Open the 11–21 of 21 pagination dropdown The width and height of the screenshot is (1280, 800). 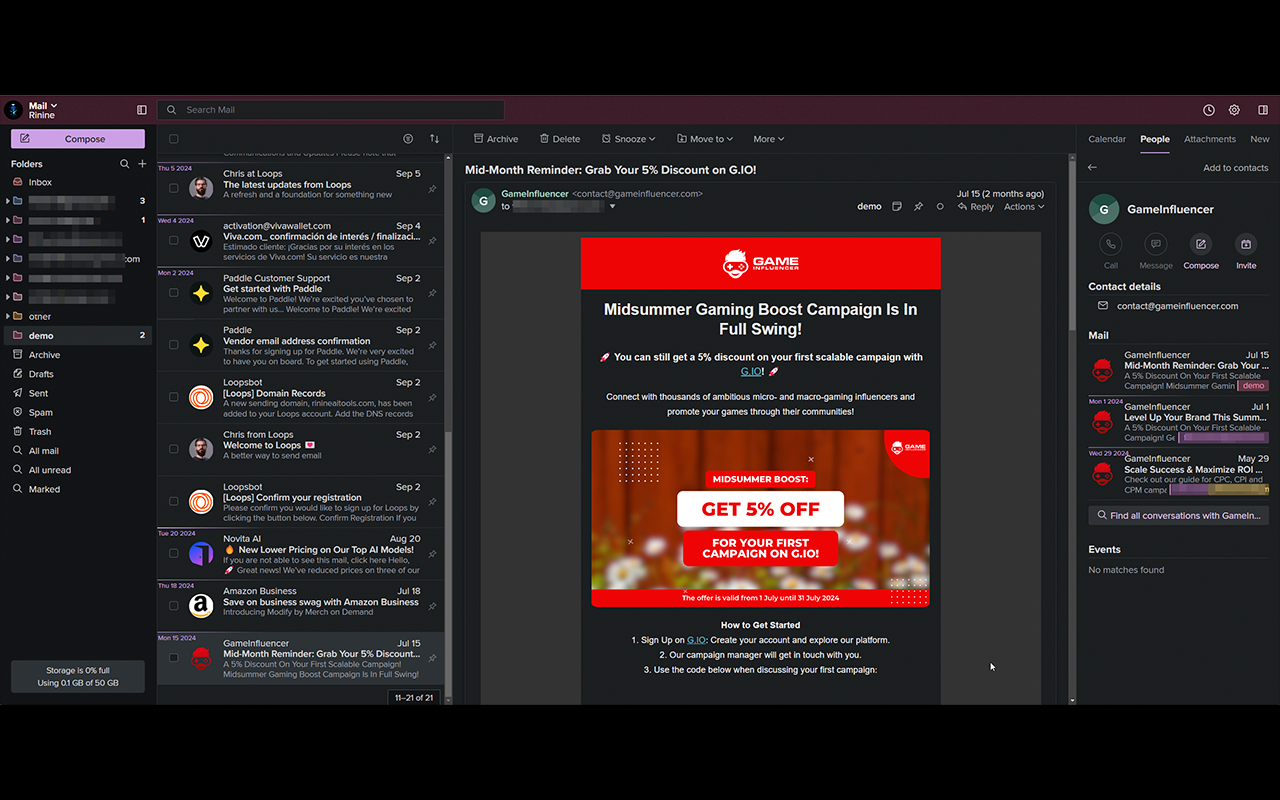coord(414,697)
